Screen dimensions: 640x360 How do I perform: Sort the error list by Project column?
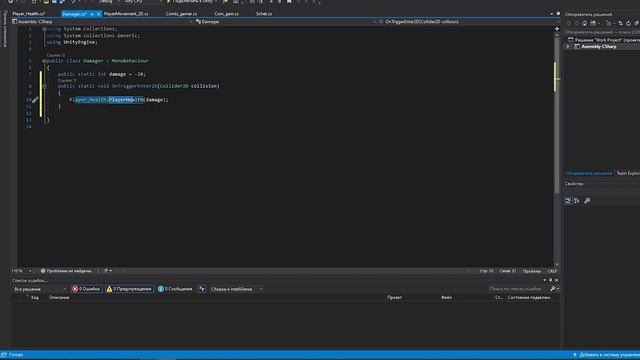[394, 298]
